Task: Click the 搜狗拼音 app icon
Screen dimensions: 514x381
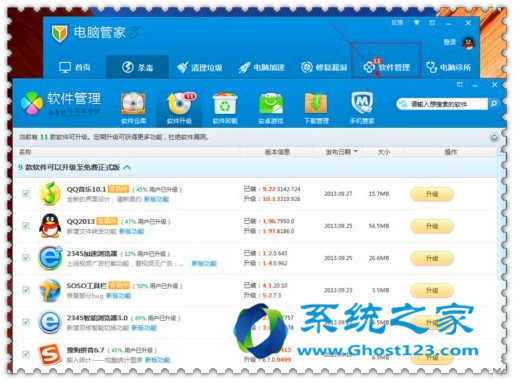Action: [x=50, y=354]
